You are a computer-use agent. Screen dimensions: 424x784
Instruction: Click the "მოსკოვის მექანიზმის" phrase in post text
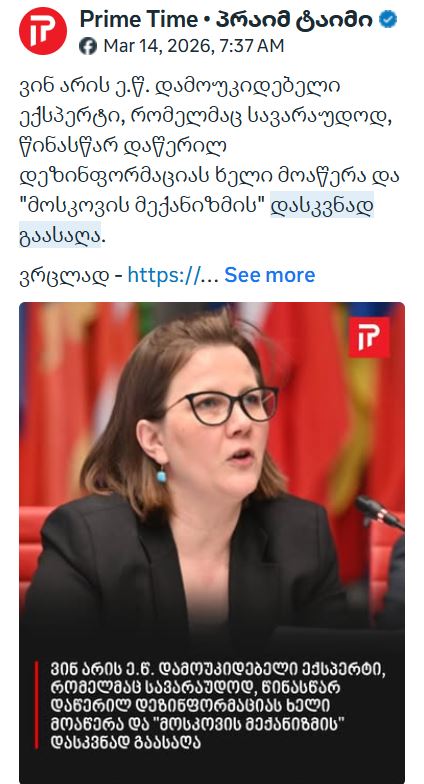tap(142, 207)
